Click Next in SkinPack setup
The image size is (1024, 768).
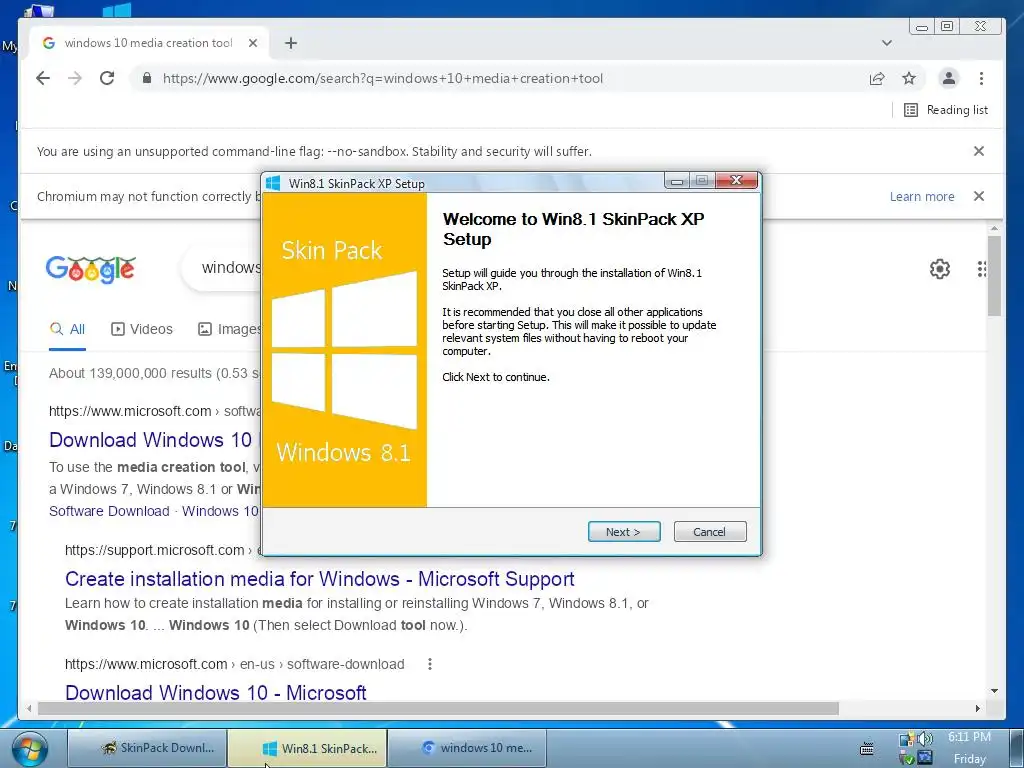tap(624, 532)
